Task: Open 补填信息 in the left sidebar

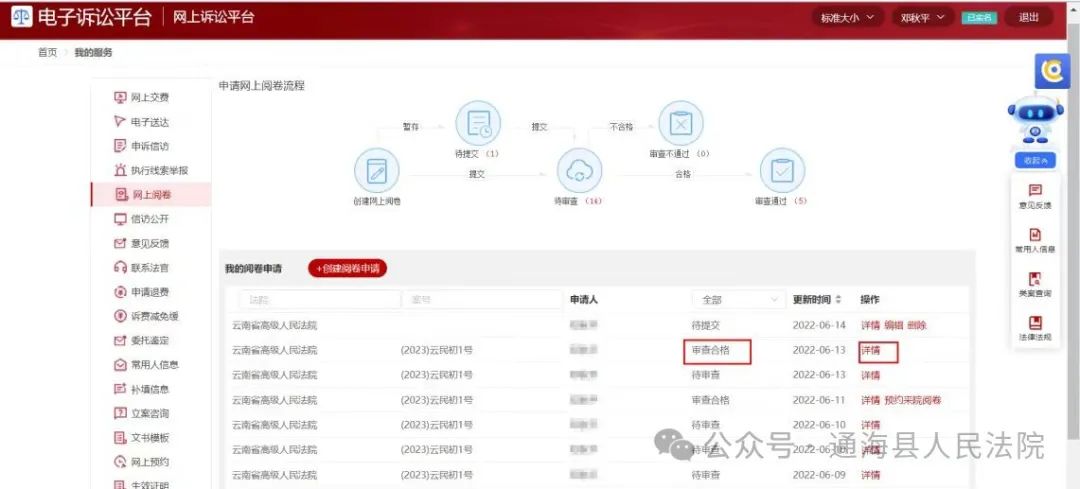Action: (x=141, y=389)
